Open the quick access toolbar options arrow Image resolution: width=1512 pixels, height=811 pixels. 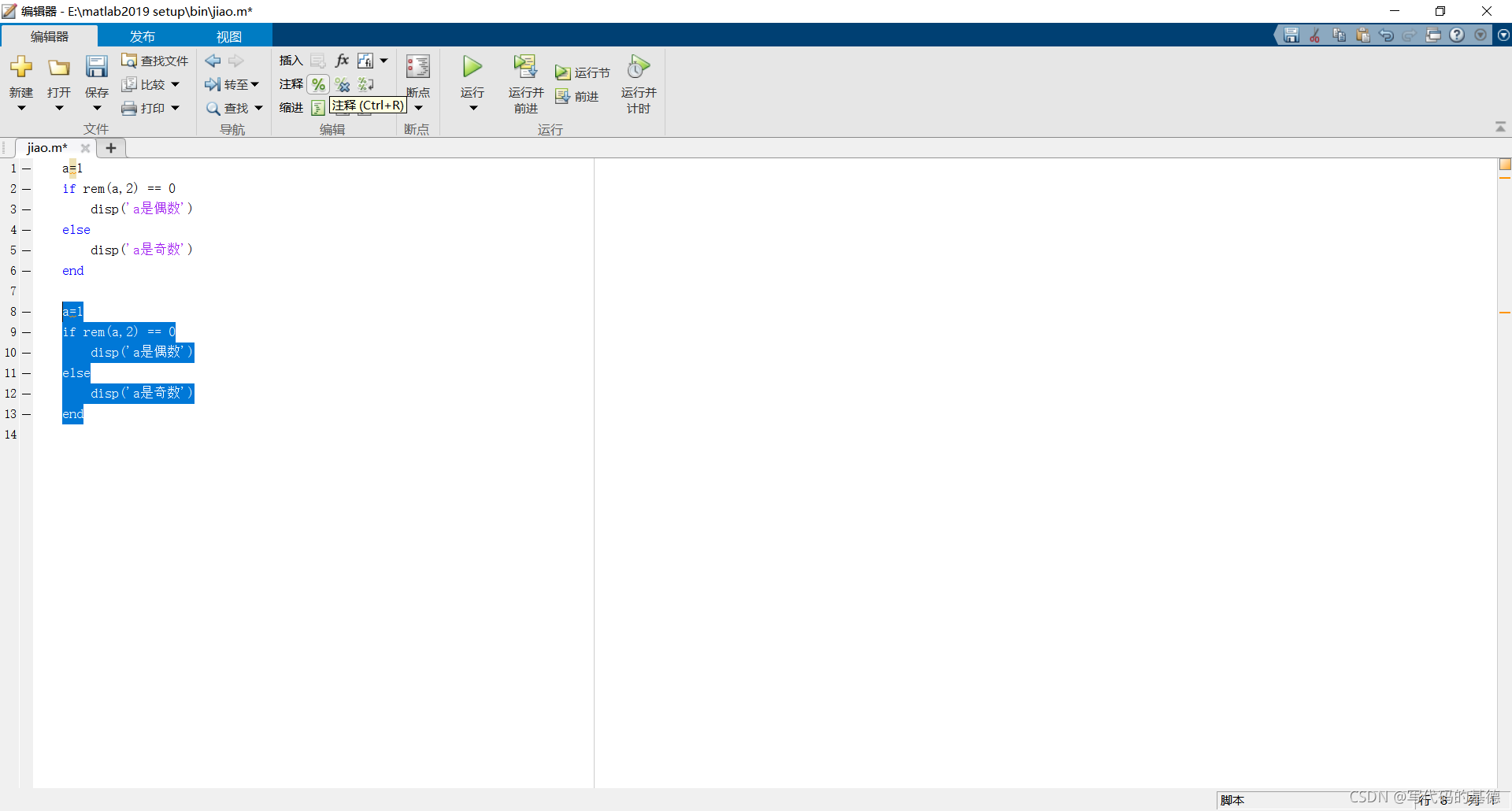pos(1480,35)
